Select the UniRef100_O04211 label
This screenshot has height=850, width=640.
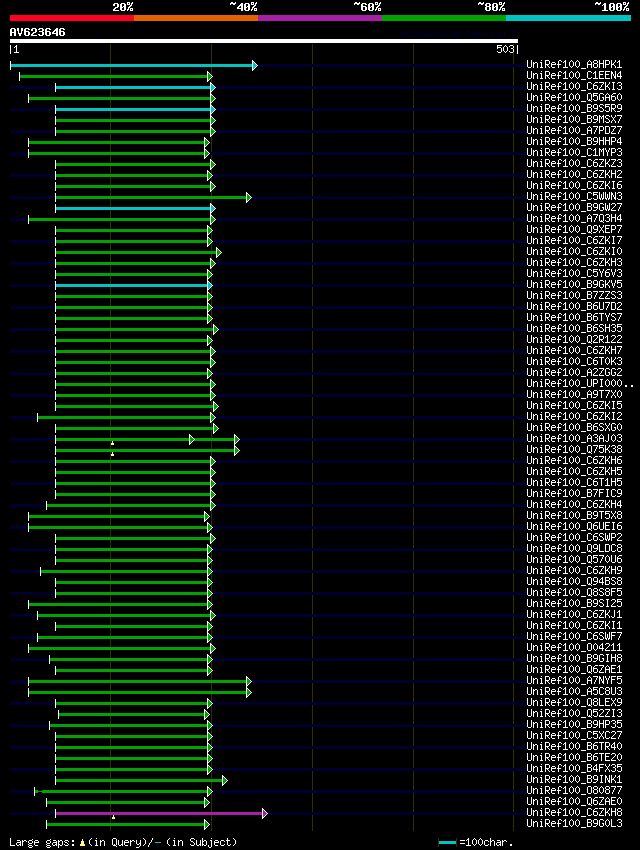(574, 647)
